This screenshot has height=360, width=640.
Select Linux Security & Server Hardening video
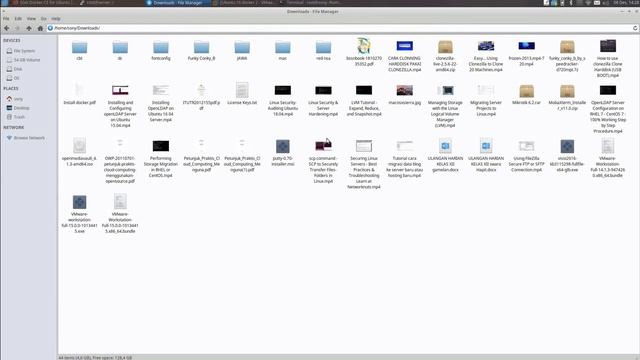click(x=323, y=100)
